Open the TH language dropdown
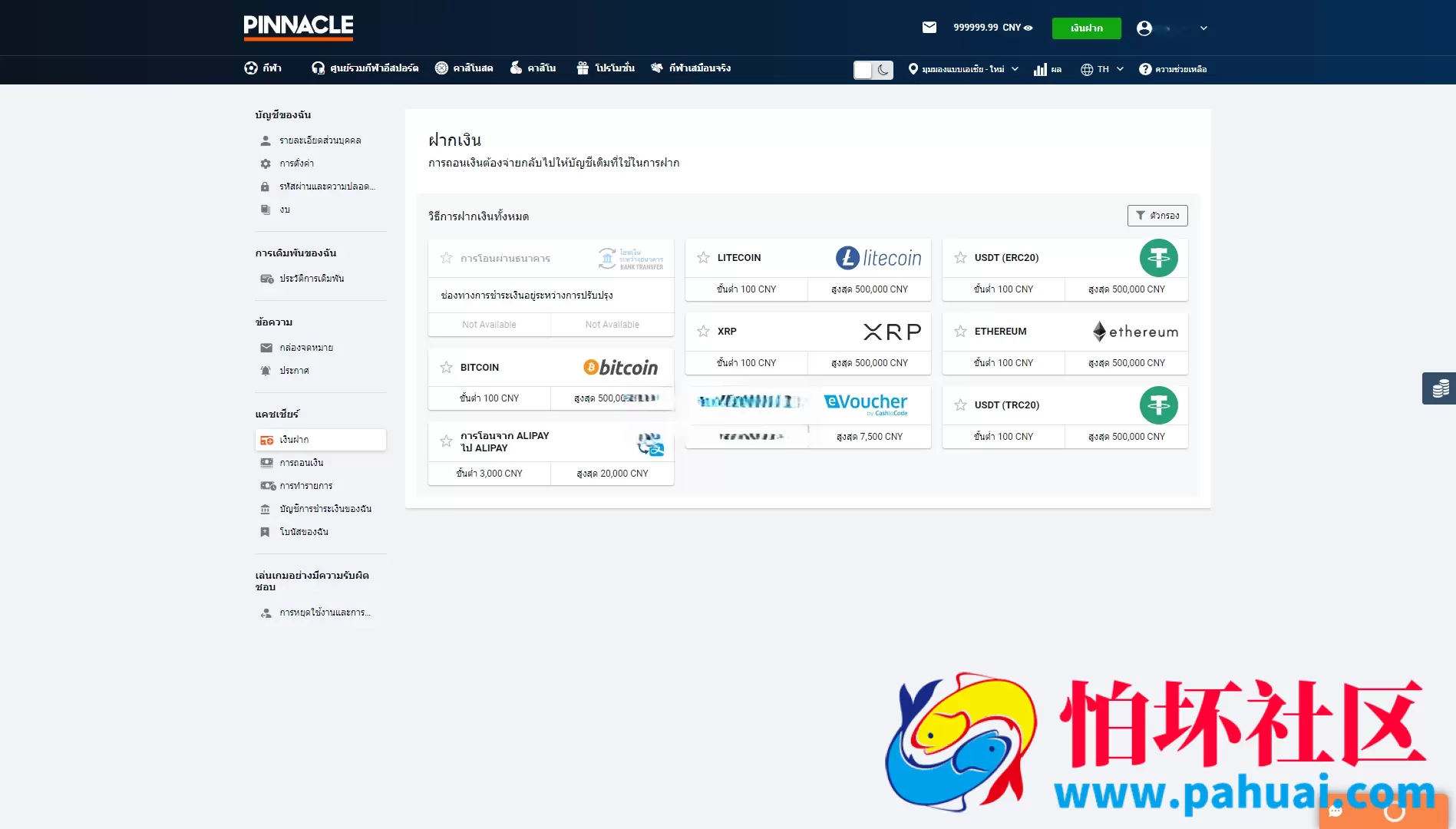 [1102, 69]
